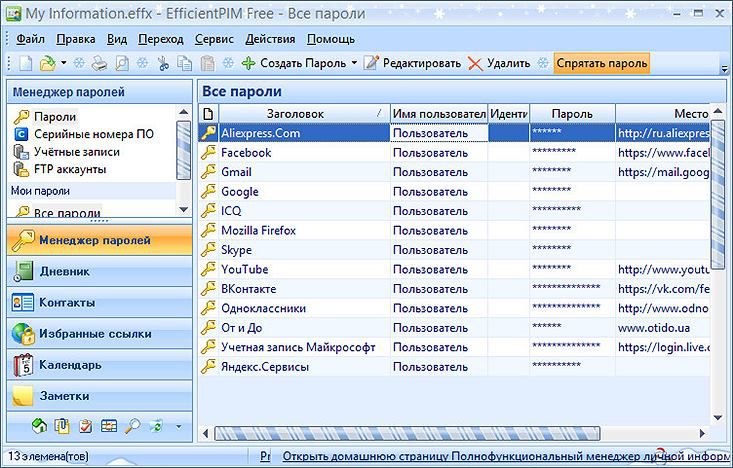
Task: Open the Переход menu
Action: pos(161,39)
